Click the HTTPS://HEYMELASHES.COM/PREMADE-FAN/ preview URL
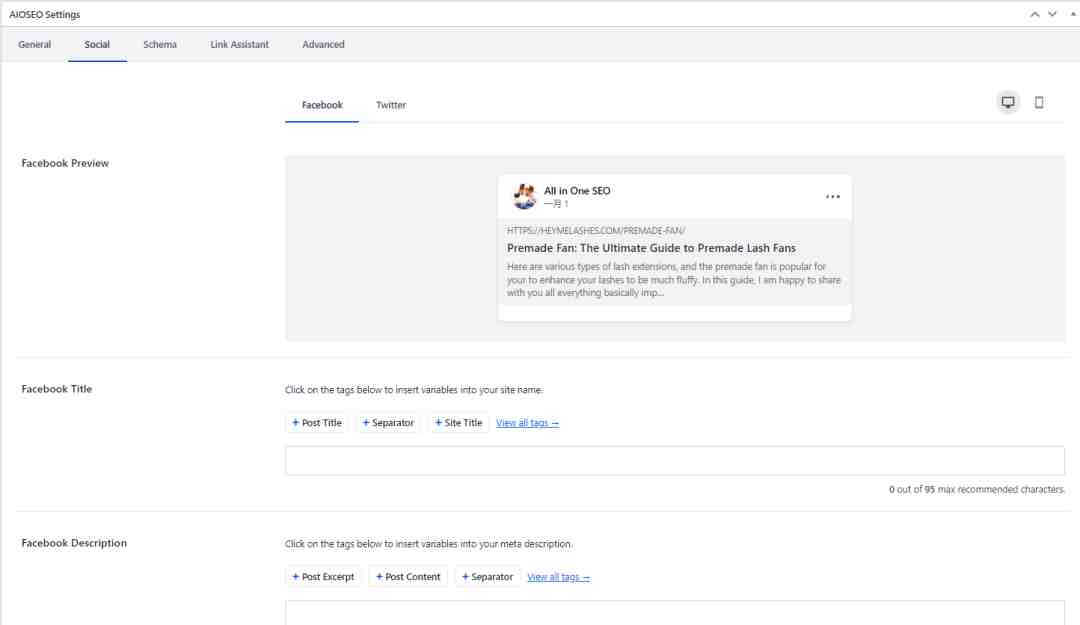The width and height of the screenshot is (1080, 625). click(596, 231)
